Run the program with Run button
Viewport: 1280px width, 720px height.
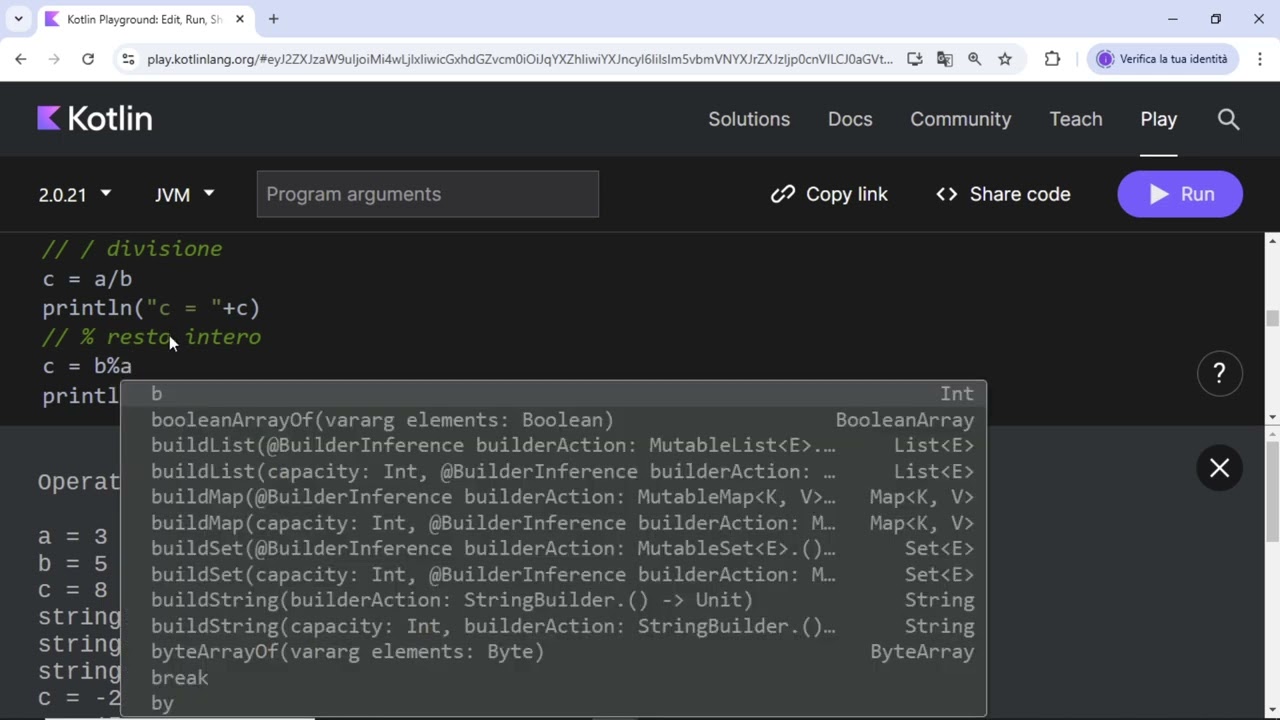(x=1180, y=194)
